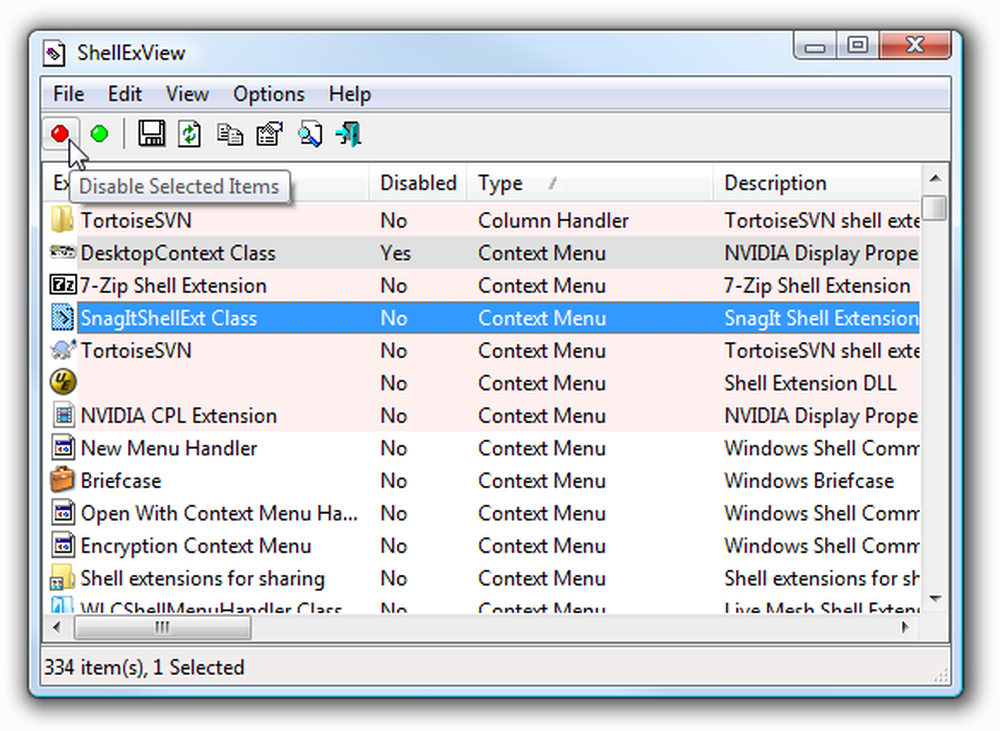Click the New Menu Handler icon
This screenshot has height=731, width=1000.
62,448
